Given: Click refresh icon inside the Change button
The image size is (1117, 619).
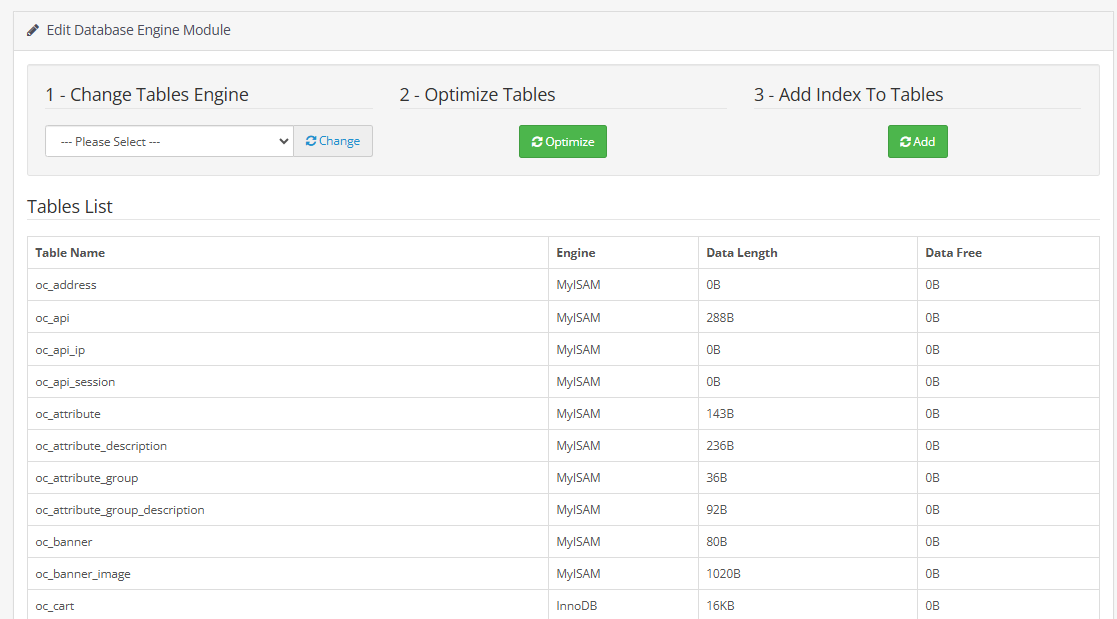Looking at the screenshot, I should (x=311, y=141).
